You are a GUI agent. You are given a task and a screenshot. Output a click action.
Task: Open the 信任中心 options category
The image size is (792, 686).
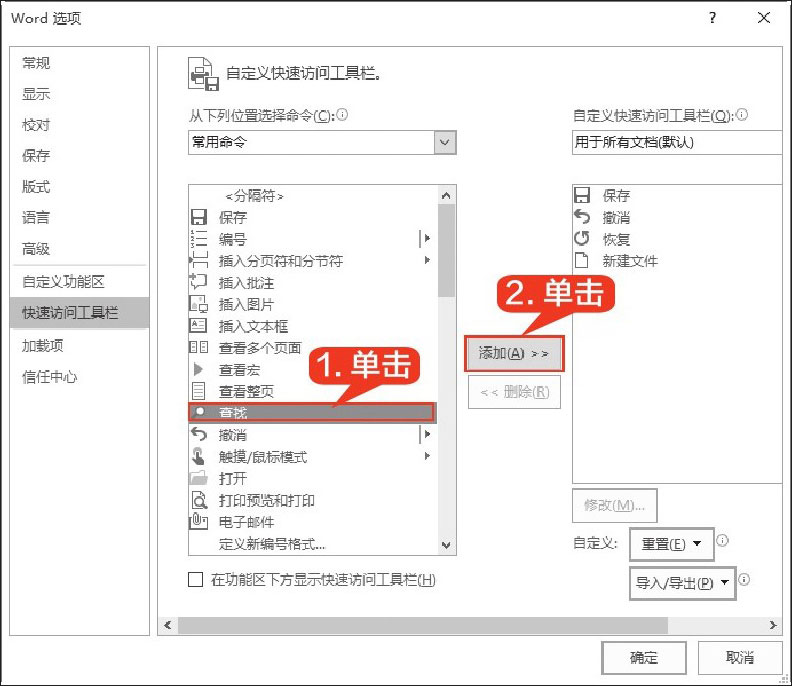point(50,377)
